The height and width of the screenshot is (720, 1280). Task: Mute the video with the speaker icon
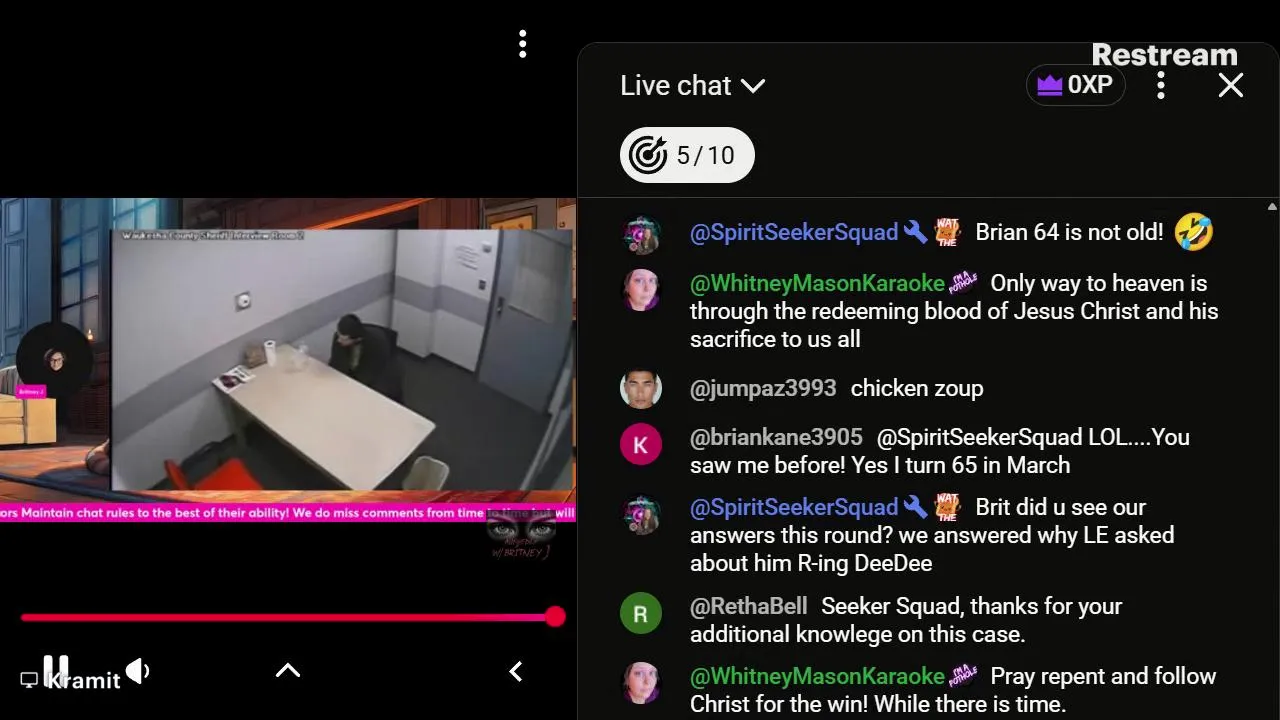[x=138, y=671]
